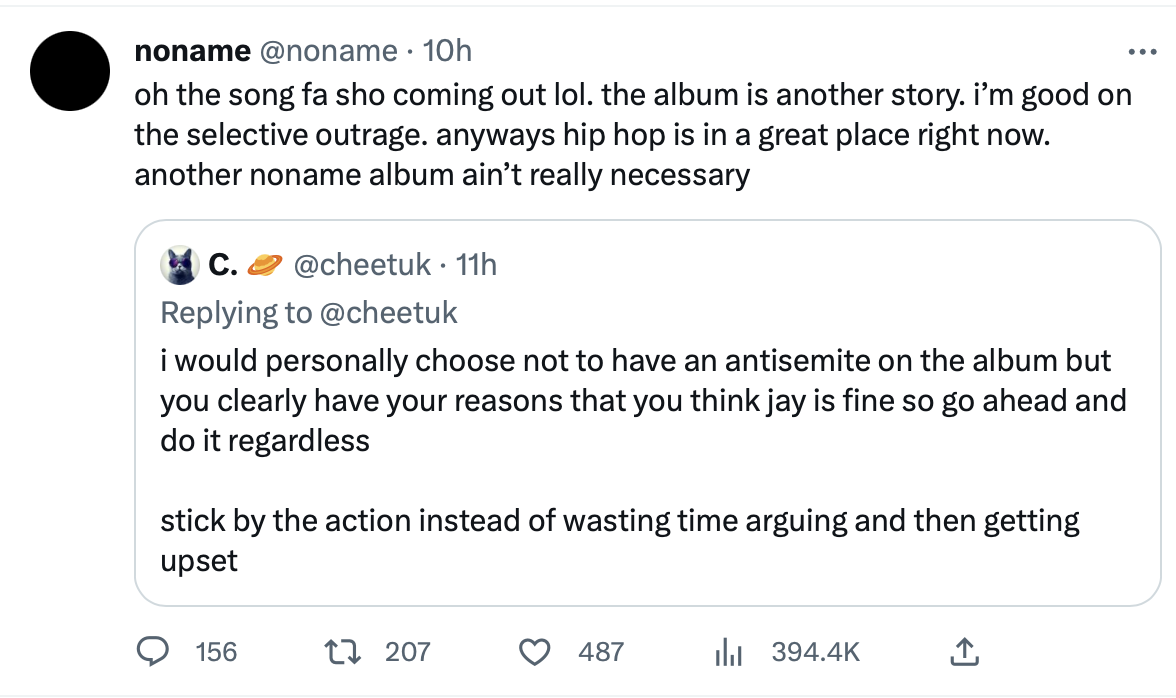Click the @cheetuk handle in quoted header
Screen dimensions: 1176x698
pyautogui.click(x=361, y=265)
